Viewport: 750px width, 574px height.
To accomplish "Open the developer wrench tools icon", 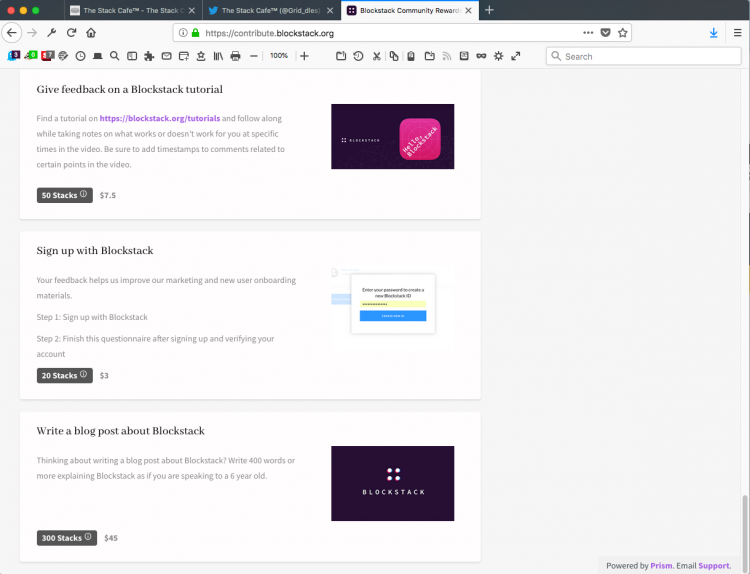I will pos(52,33).
